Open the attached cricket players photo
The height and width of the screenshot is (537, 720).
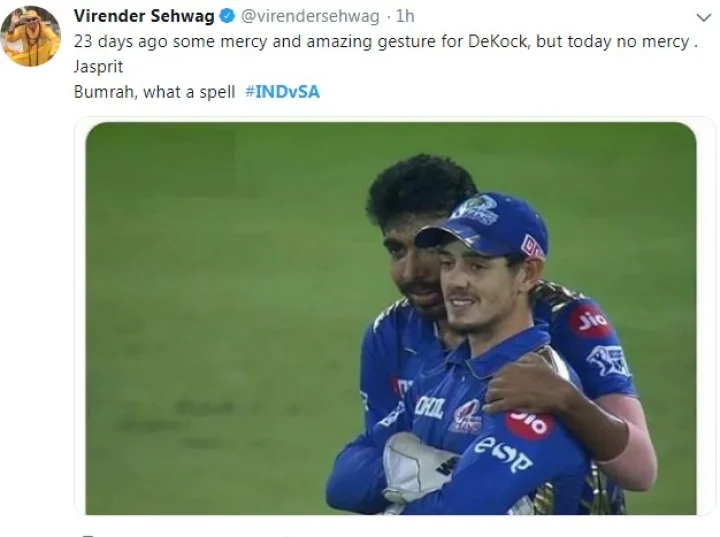(x=391, y=318)
